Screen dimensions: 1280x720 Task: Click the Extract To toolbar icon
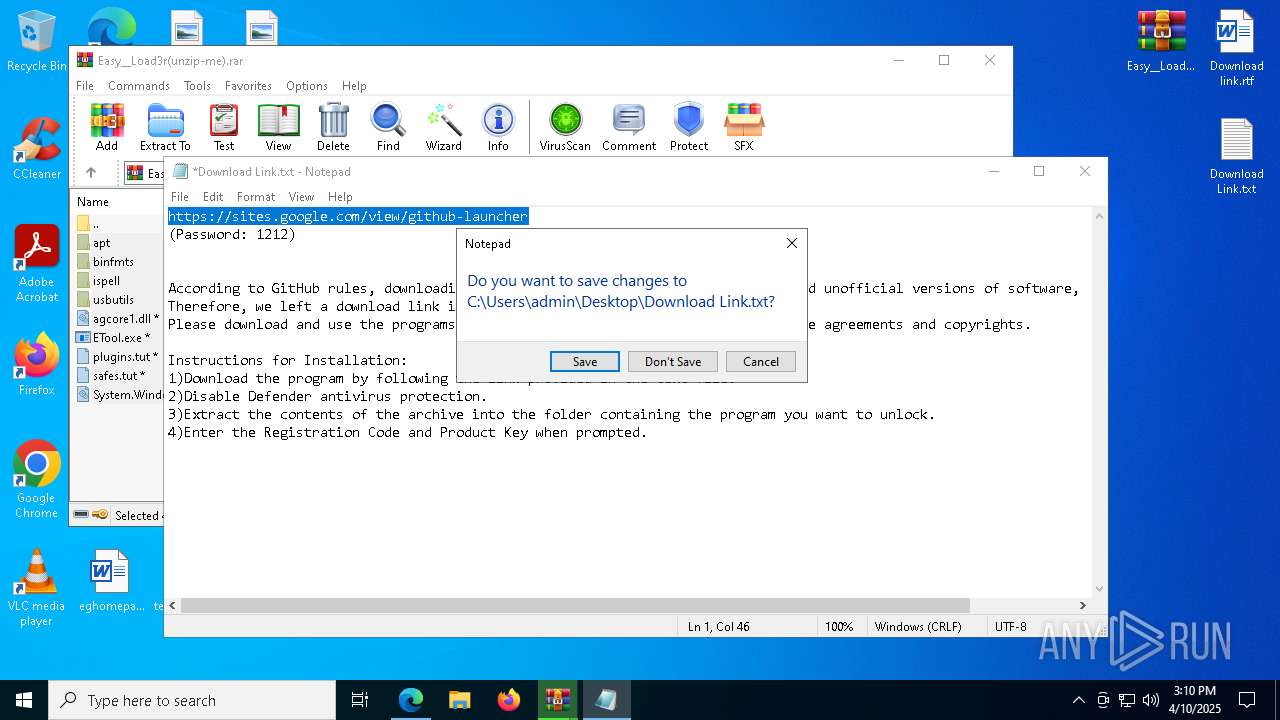(165, 127)
